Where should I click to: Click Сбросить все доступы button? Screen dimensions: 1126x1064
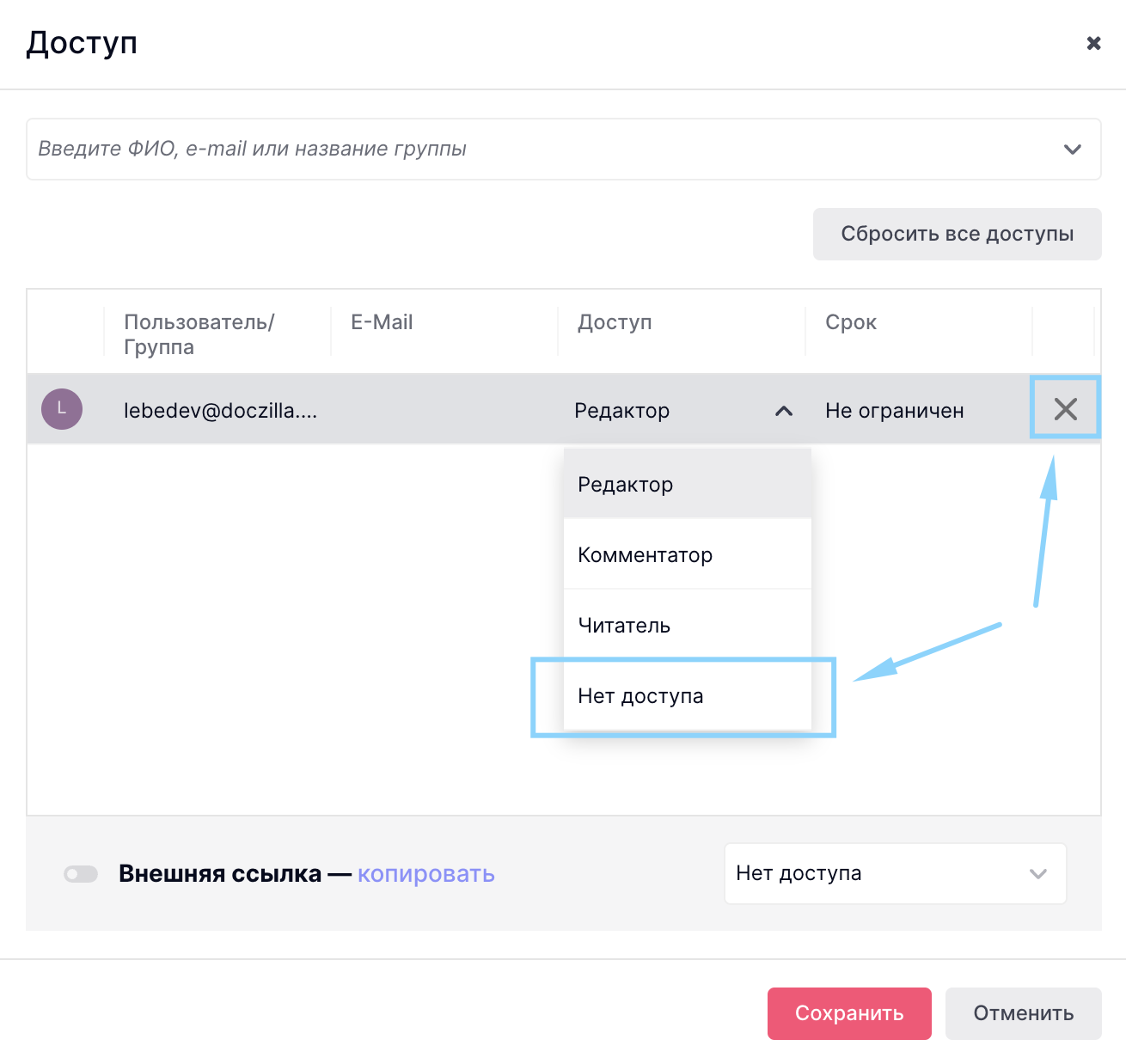[957, 234]
